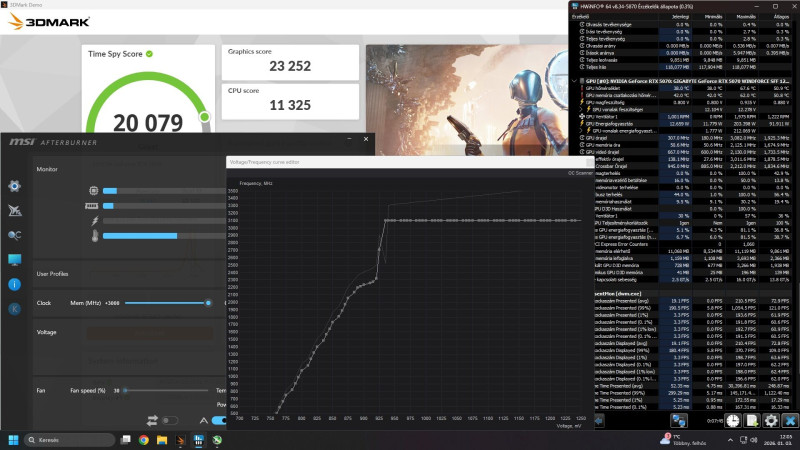The image size is (800, 450).
Task: Click the Átlagos column header in HWiNFO
Action: (x=781, y=17)
